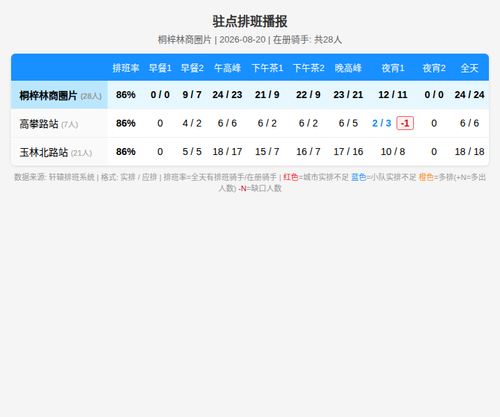Click 高攀路站 全天 value 6 / 6
Screen dimensions: 500x417
coord(469,123)
